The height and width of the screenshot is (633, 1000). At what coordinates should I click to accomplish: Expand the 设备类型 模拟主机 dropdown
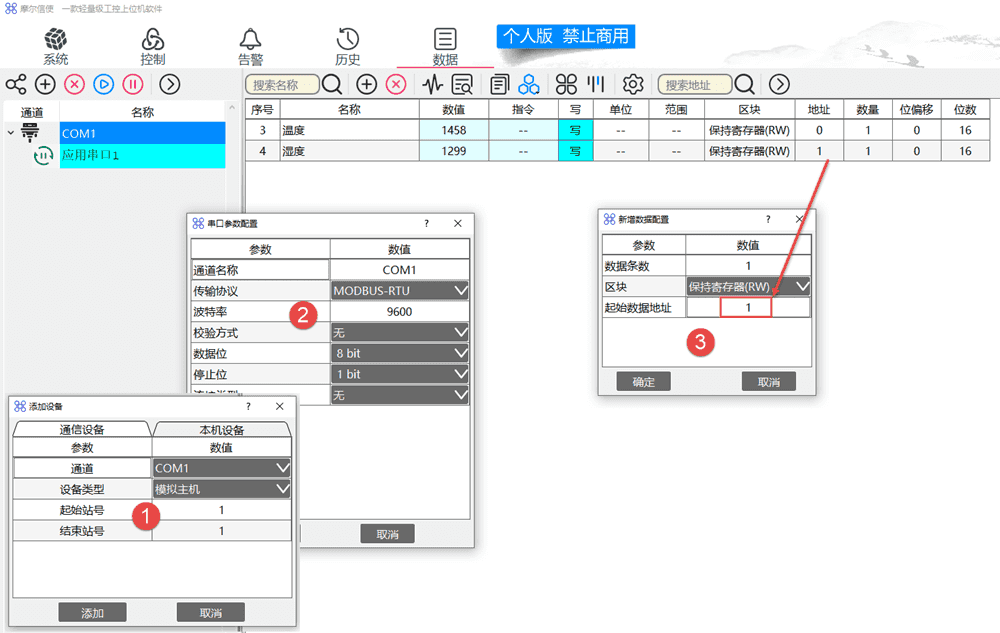[222, 489]
